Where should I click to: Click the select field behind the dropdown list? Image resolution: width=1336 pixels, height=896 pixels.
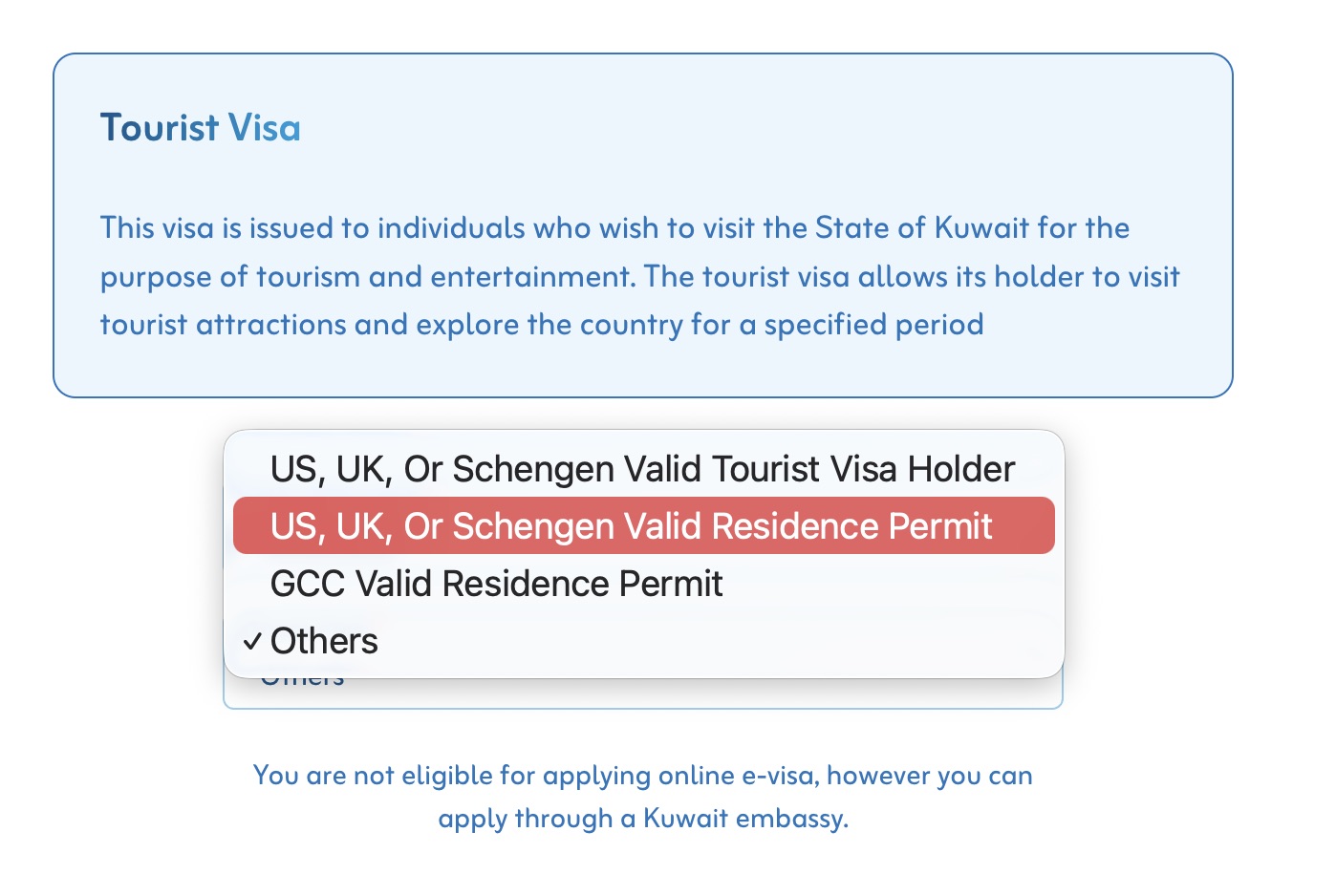coord(669,693)
